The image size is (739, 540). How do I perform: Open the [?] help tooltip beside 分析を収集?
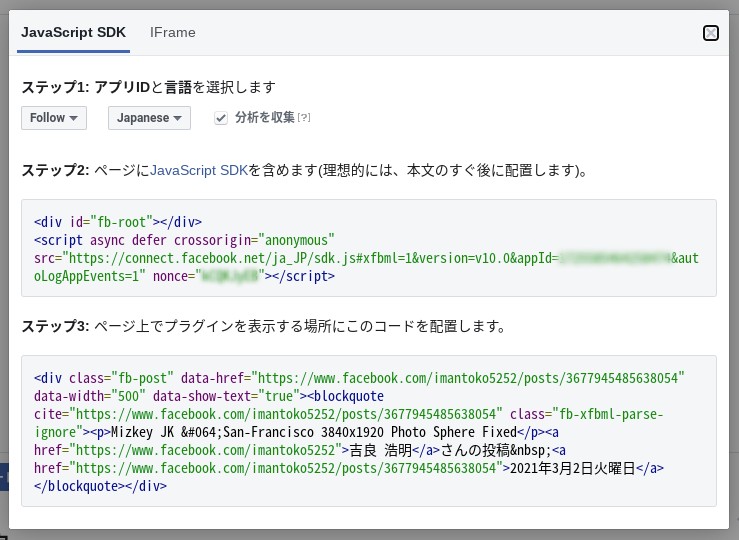[x=304, y=117]
